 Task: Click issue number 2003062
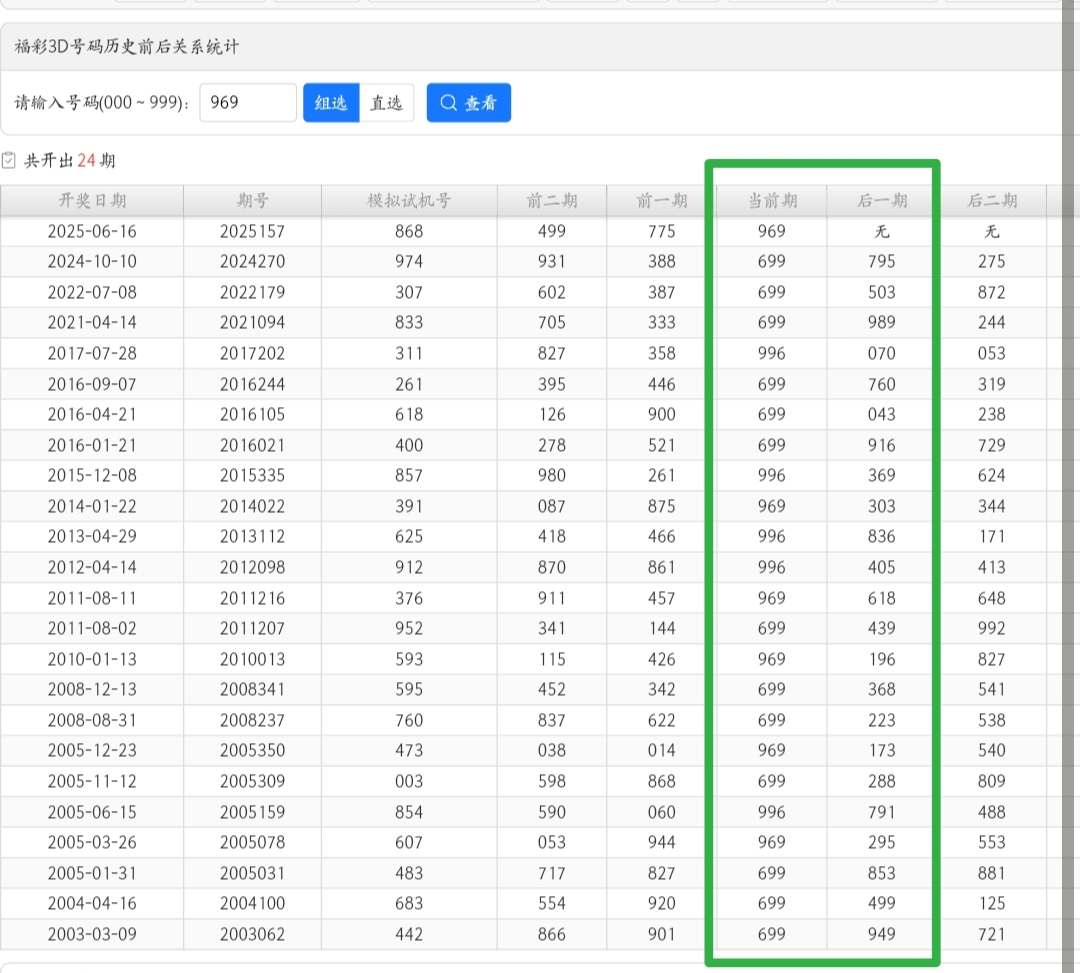point(252,934)
